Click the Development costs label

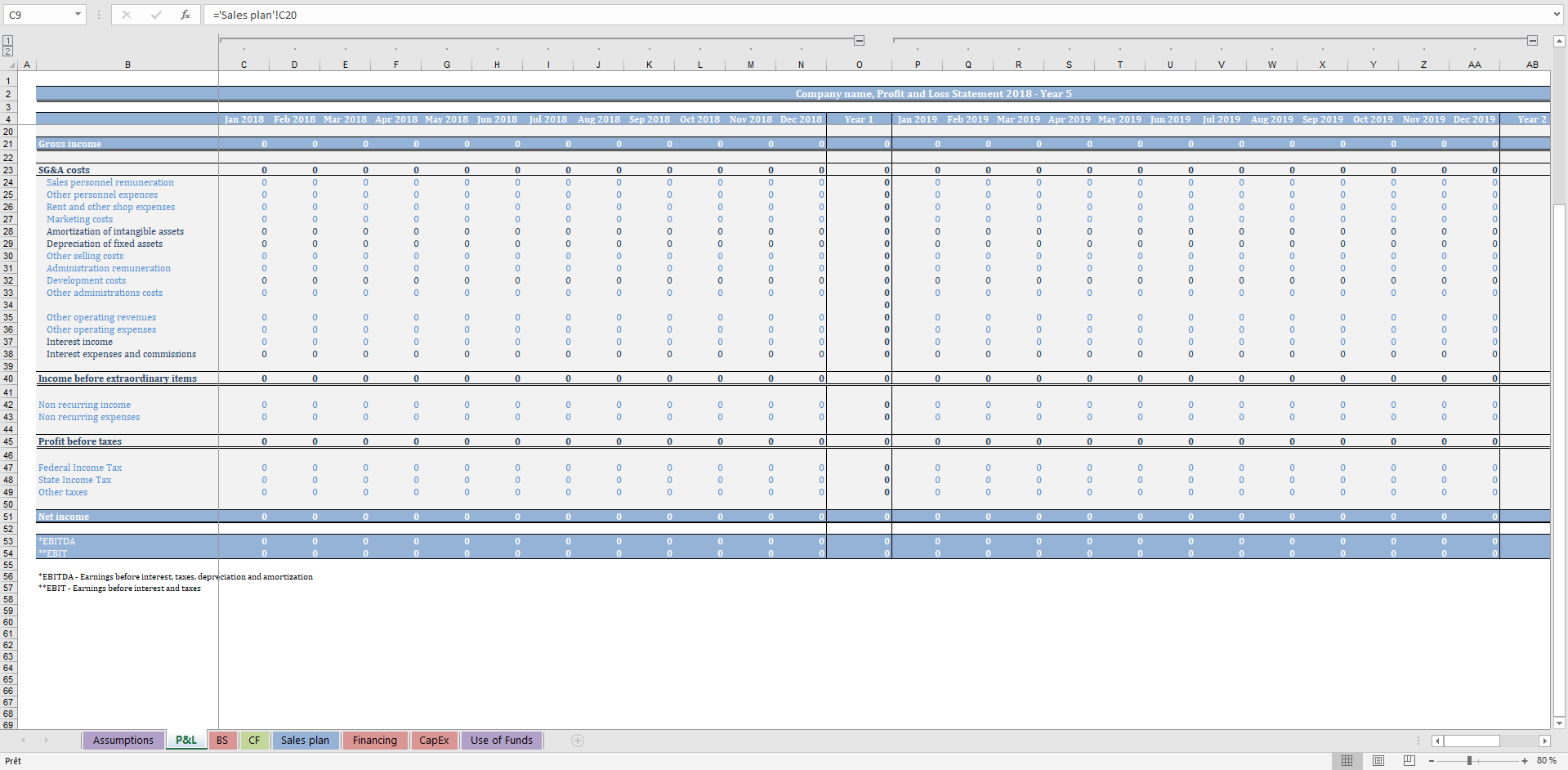coord(86,280)
